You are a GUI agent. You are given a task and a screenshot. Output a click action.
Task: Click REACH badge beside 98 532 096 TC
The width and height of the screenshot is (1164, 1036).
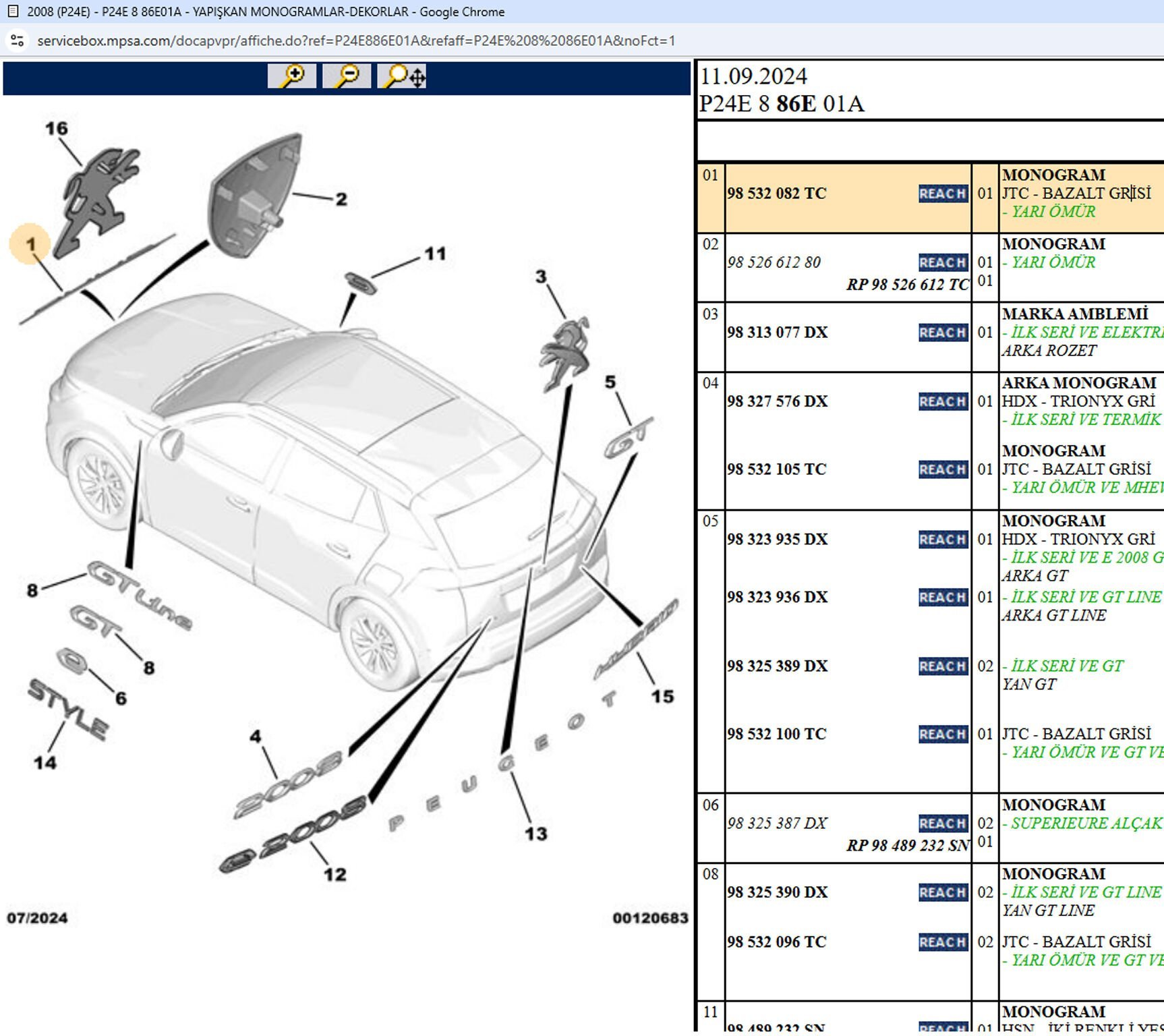pyautogui.click(x=942, y=942)
